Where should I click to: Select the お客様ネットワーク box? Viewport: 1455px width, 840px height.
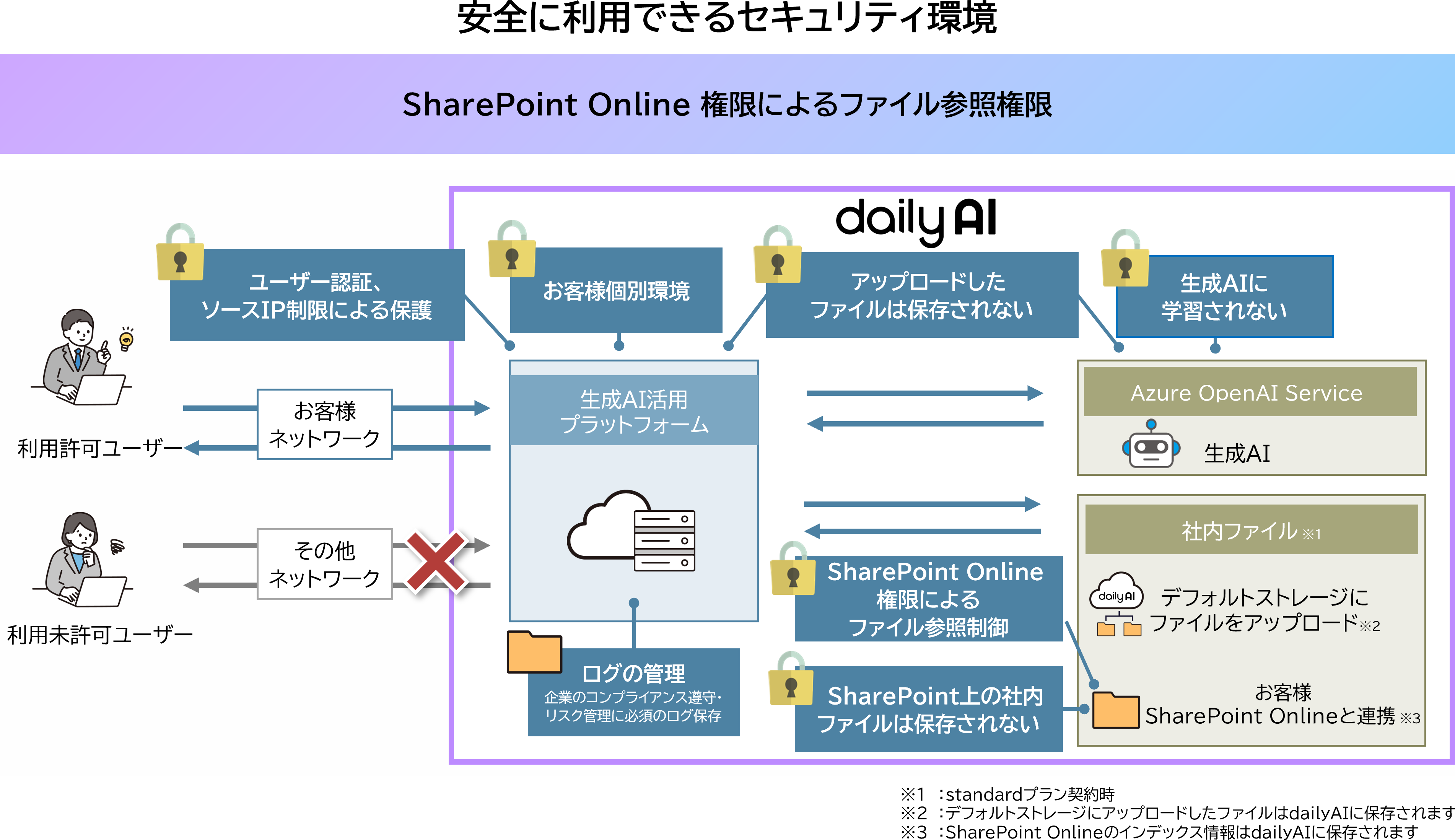[325, 424]
